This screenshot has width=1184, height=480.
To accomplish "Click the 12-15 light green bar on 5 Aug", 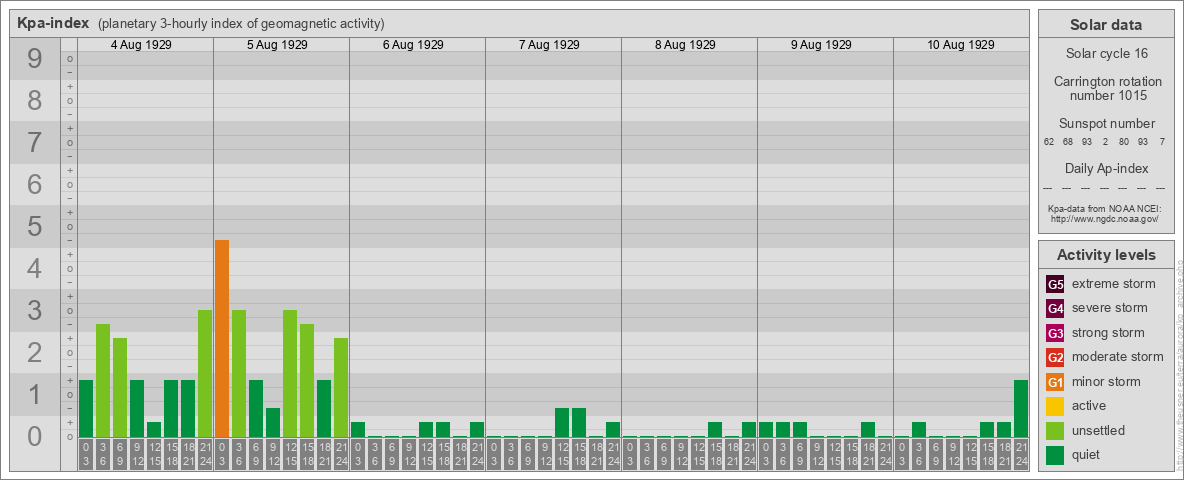I will pos(289,374).
